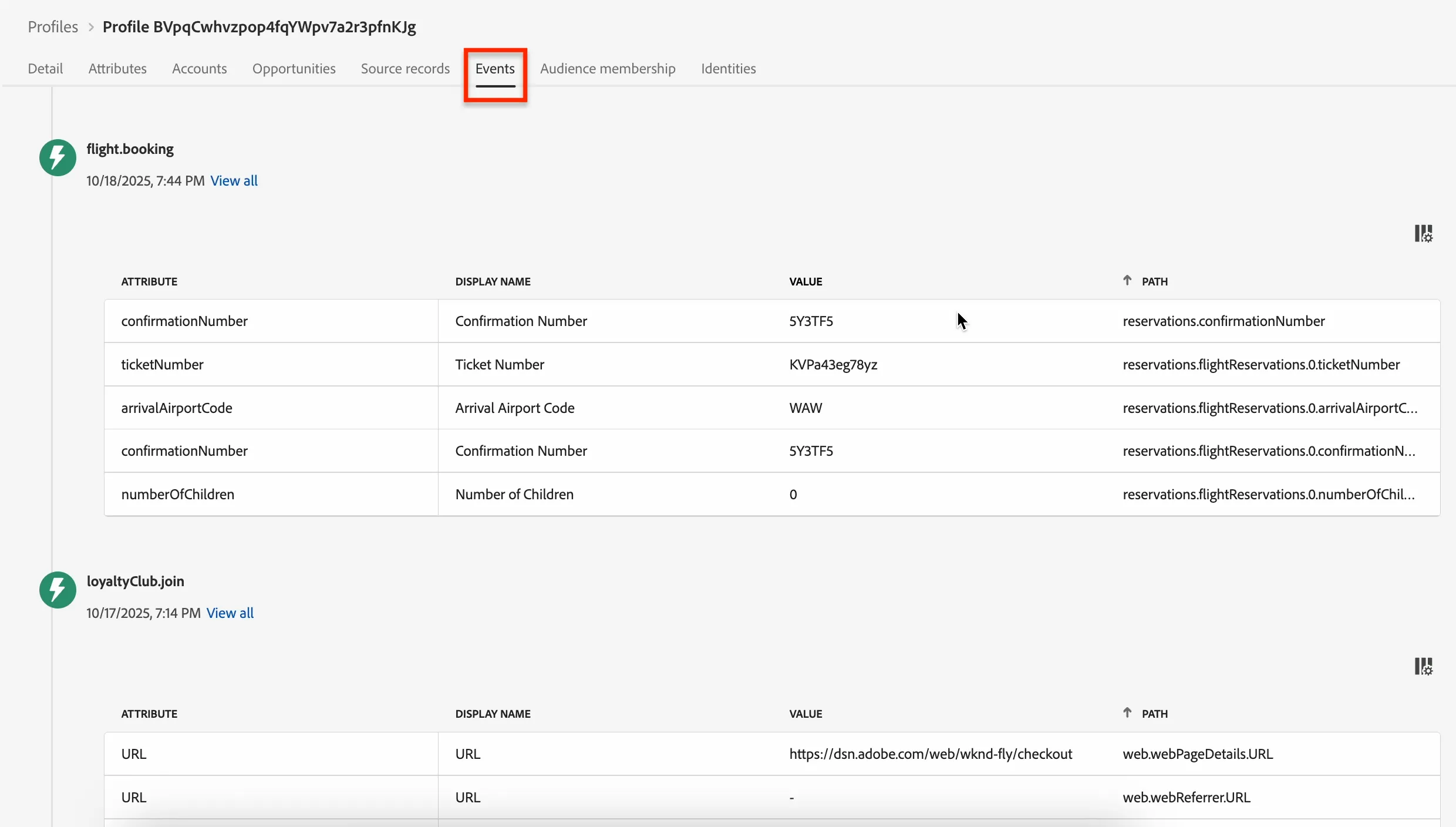The image size is (1456, 827).
Task: Select the ticketNumber attribute cell
Action: point(271,365)
